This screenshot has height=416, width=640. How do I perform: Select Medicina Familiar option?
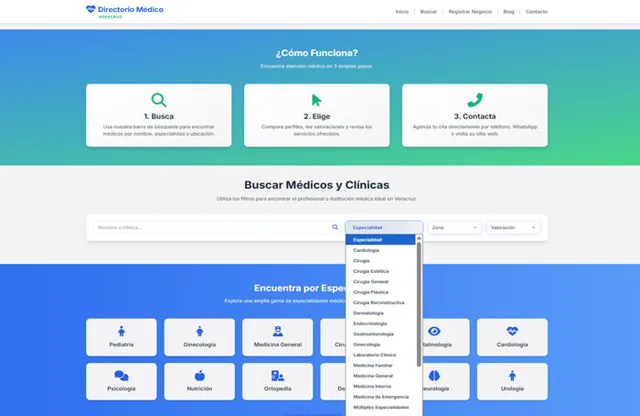pos(380,365)
